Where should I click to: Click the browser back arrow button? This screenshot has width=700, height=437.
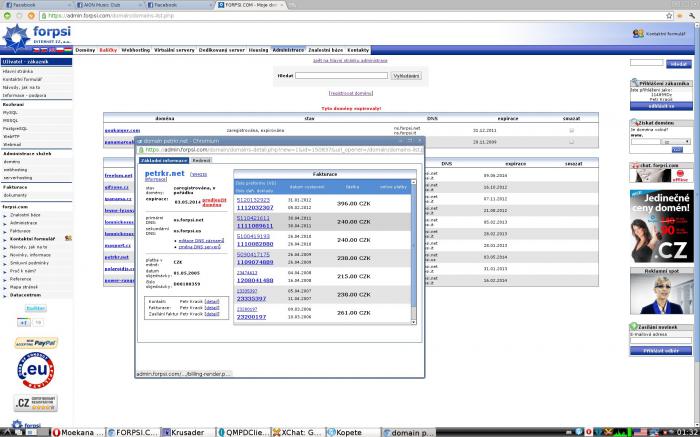pyautogui.click(x=7, y=16)
